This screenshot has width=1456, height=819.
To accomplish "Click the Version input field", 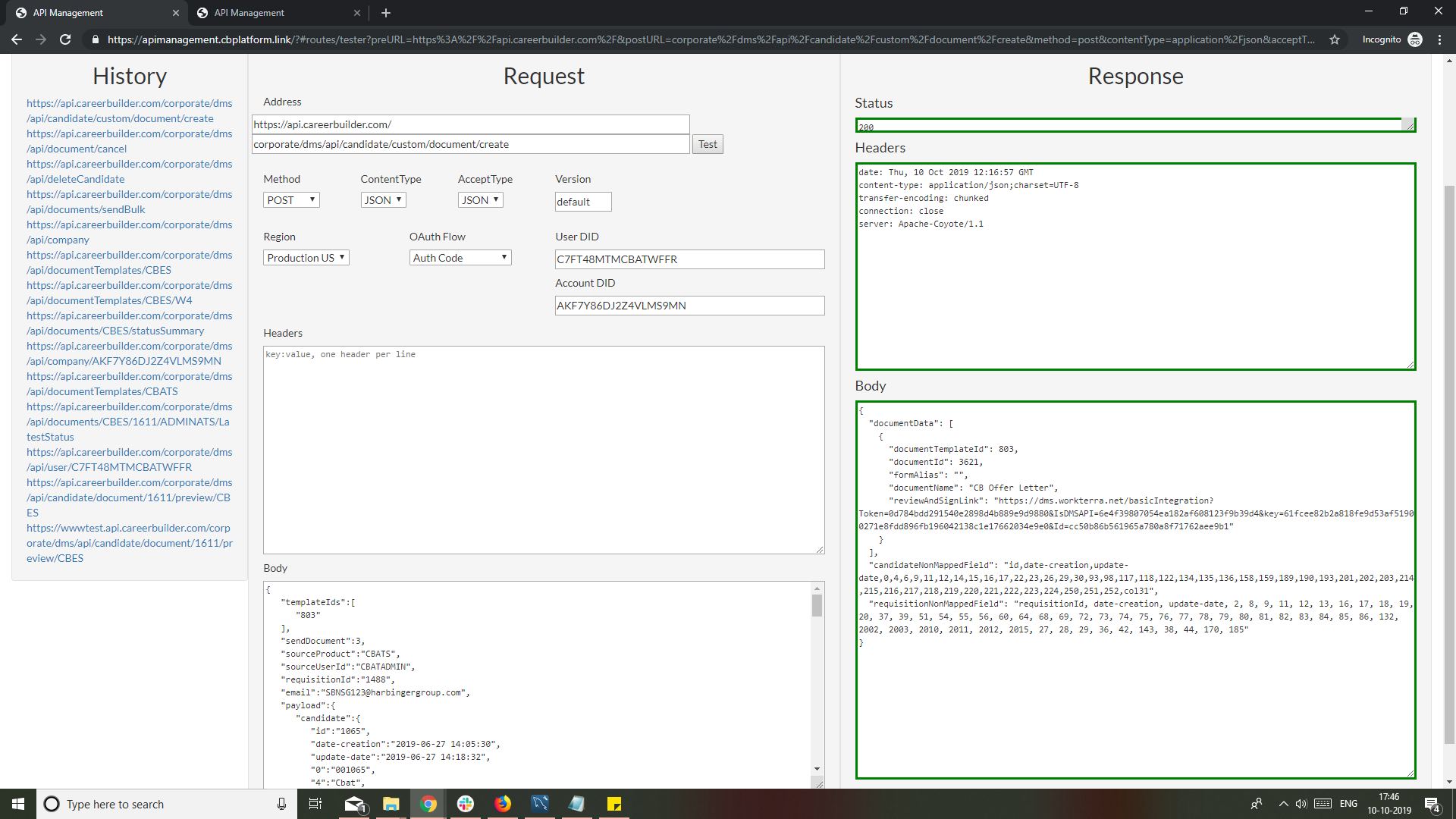I will tap(583, 202).
